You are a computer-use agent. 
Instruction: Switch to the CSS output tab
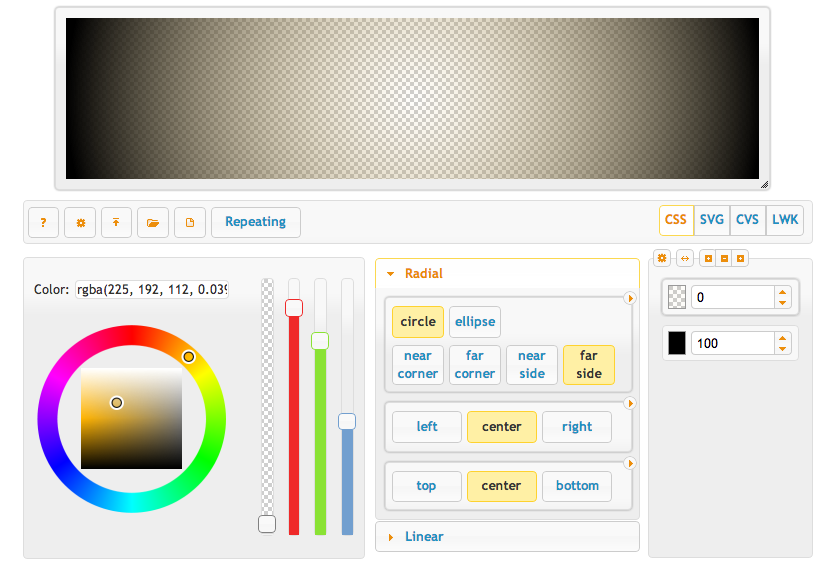tap(676, 220)
